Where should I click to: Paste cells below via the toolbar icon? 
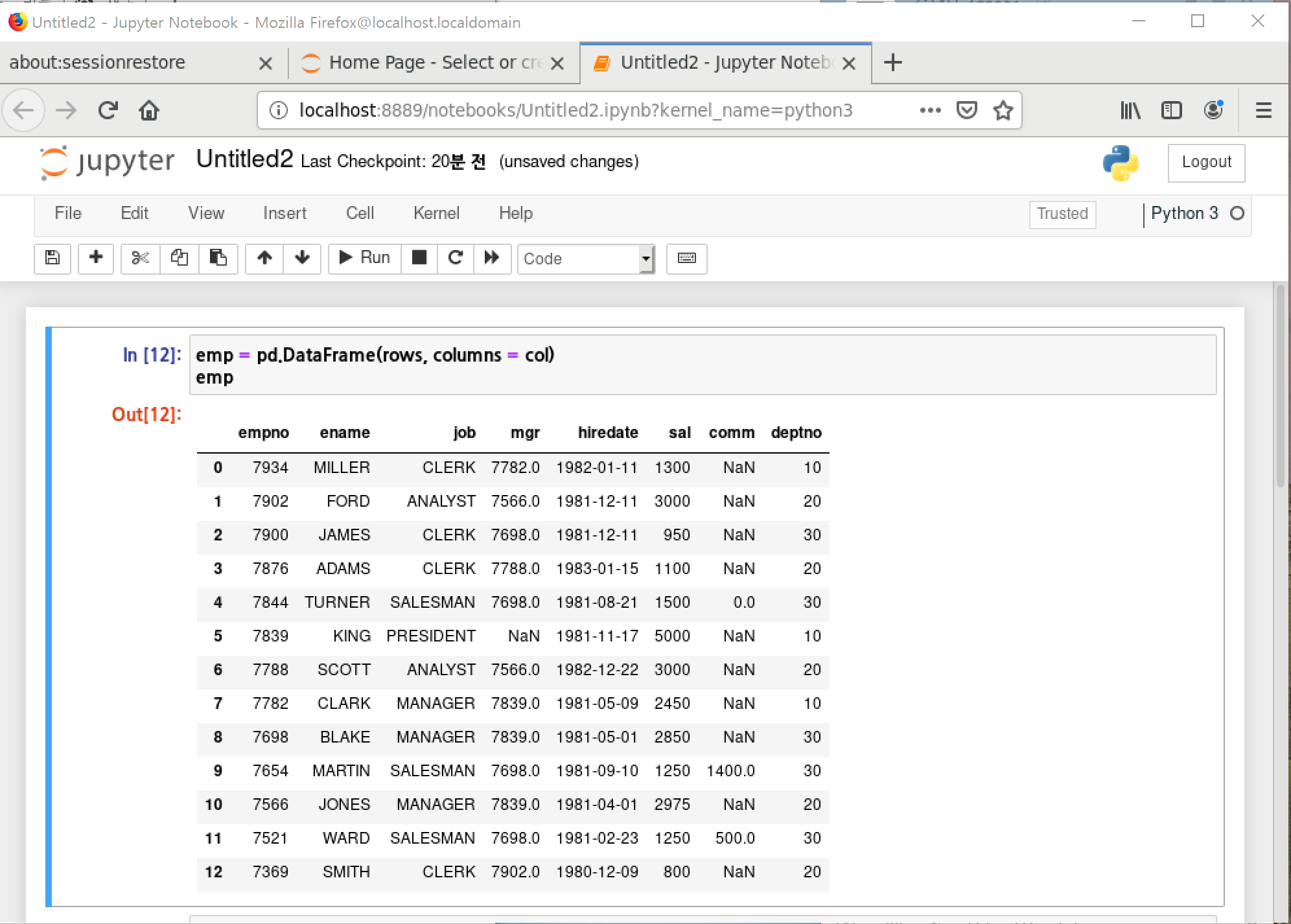(x=218, y=258)
